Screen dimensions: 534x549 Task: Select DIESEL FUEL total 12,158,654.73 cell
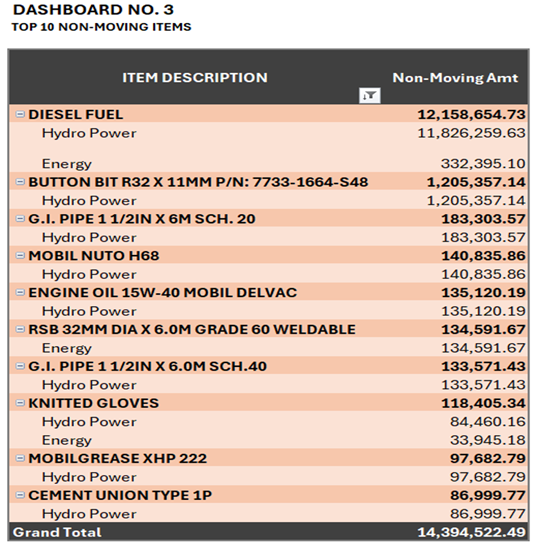tap(471, 114)
